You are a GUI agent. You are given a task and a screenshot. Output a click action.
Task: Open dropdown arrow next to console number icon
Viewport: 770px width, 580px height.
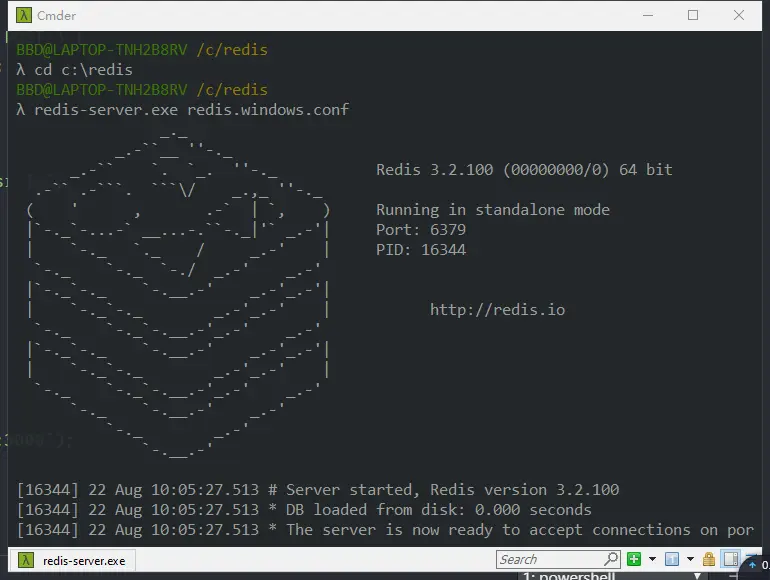point(690,559)
